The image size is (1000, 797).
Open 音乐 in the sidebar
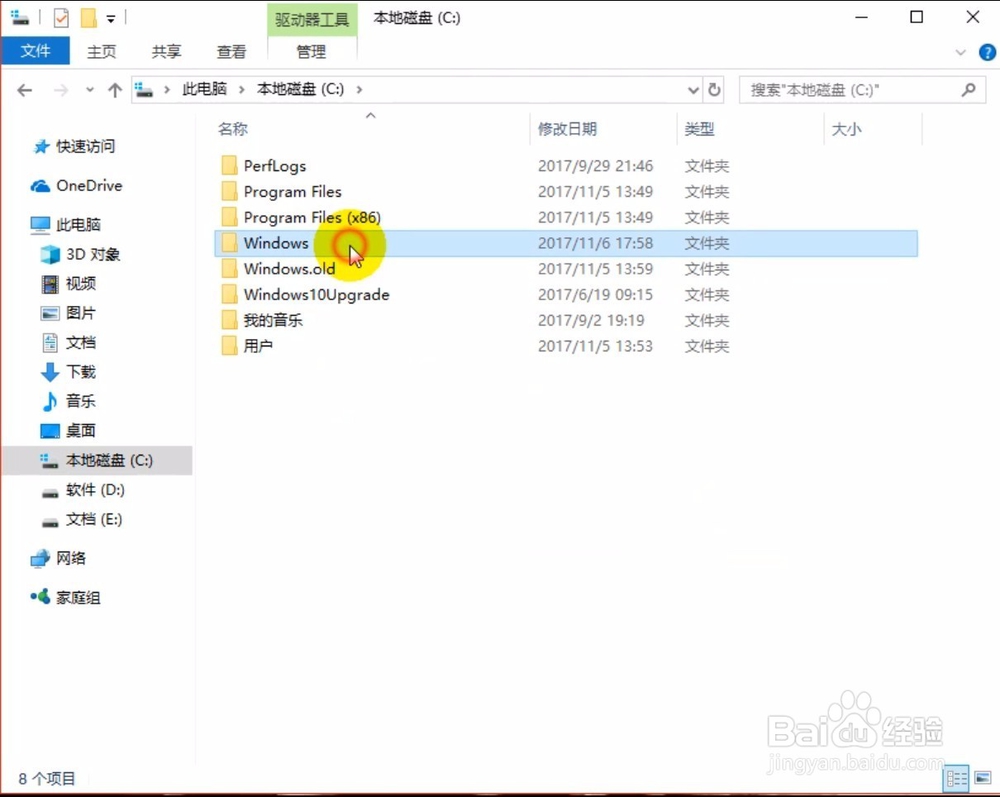(80, 401)
